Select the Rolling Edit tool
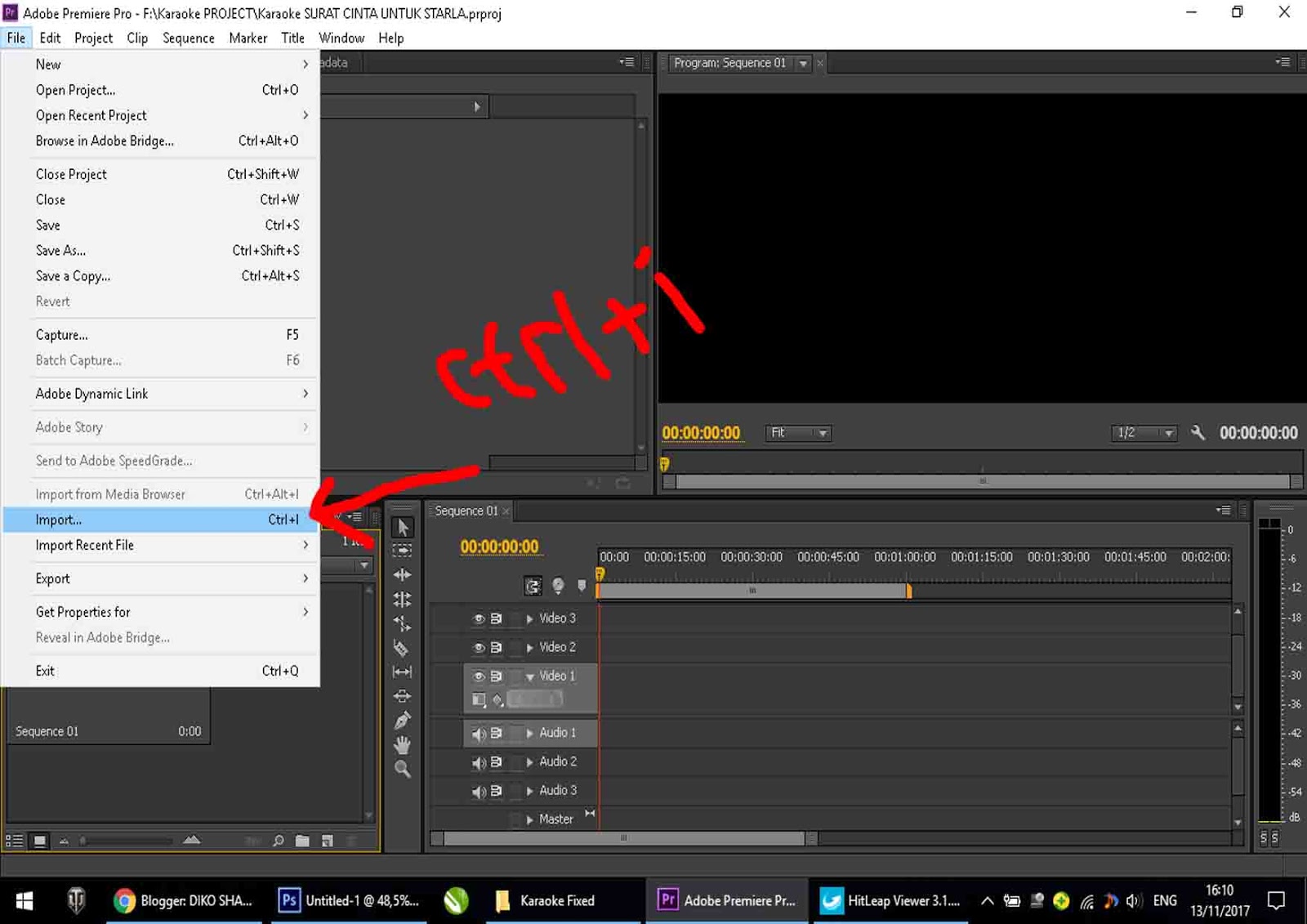 pos(402,600)
